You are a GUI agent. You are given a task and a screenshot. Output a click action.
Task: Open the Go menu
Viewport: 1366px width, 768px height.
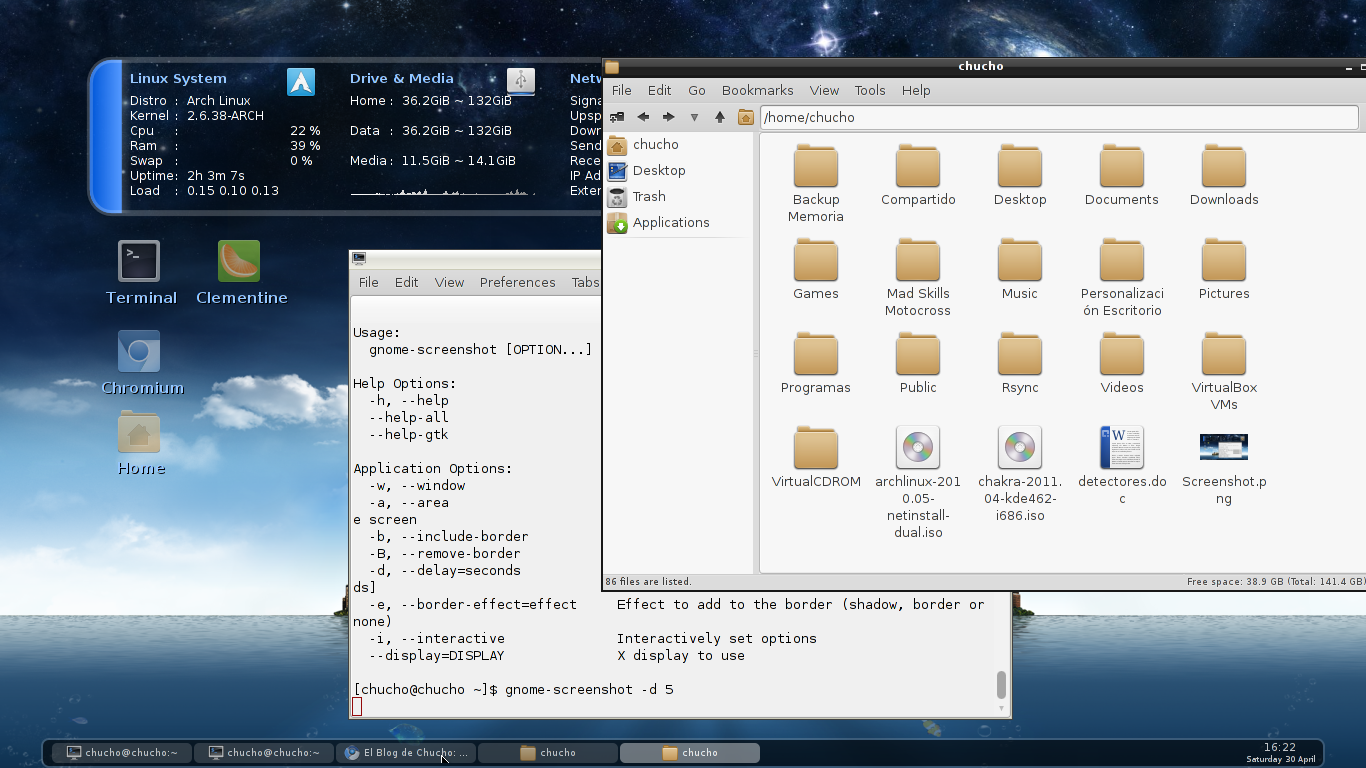point(697,90)
